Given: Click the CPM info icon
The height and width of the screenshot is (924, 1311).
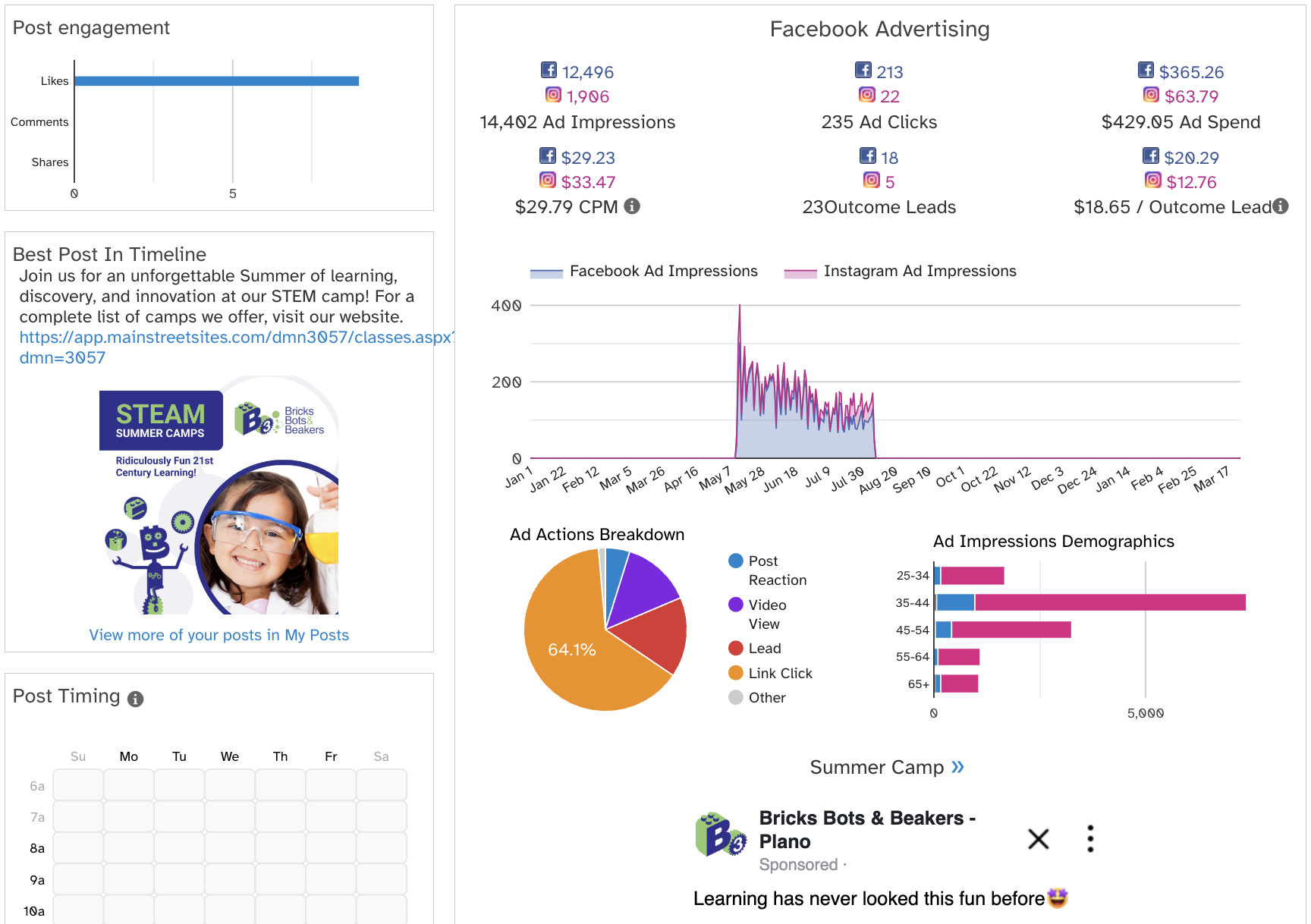Looking at the screenshot, I should [x=631, y=206].
